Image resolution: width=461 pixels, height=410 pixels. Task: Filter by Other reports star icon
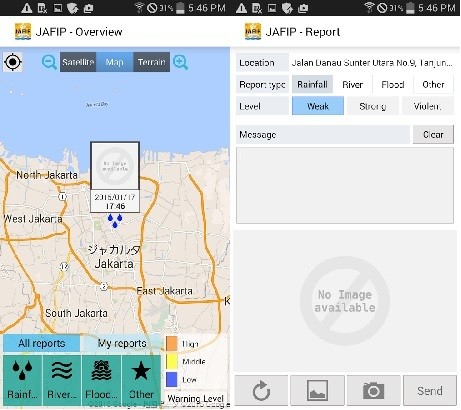(141, 380)
